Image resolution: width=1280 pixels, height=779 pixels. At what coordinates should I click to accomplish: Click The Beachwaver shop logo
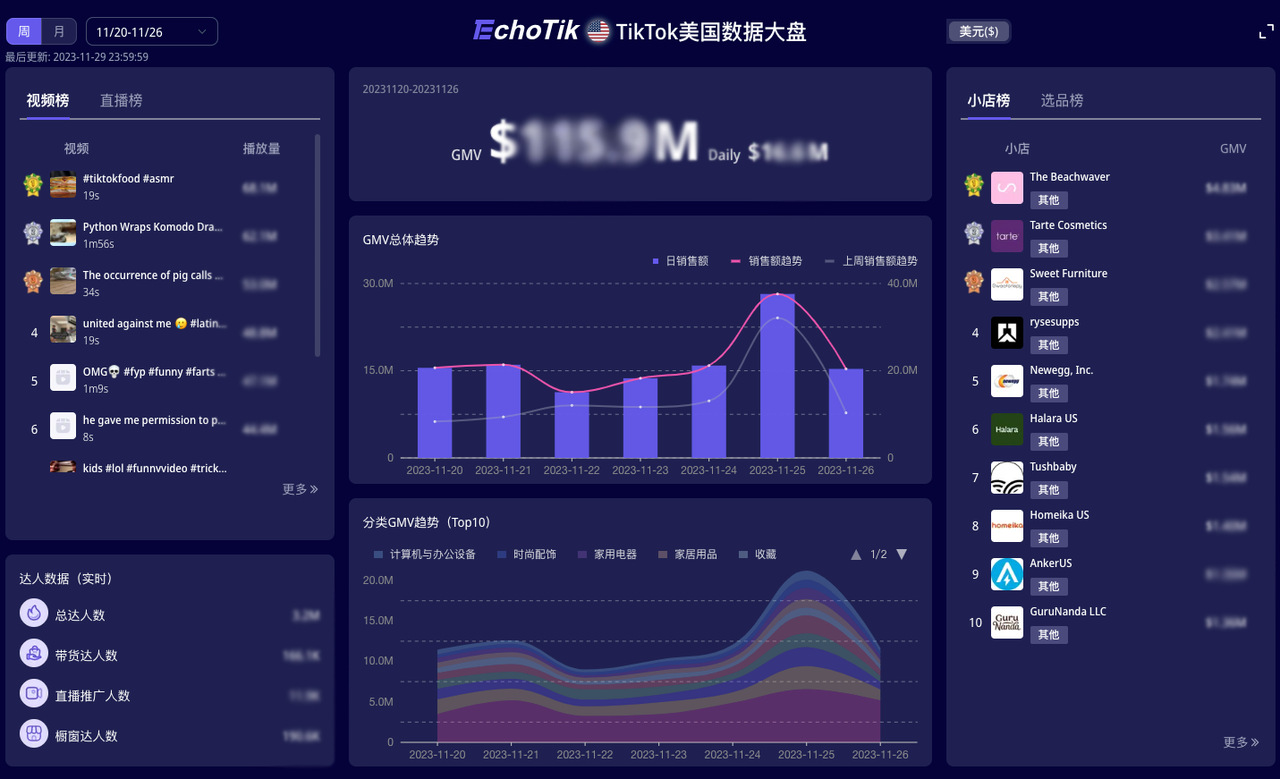coord(1007,188)
